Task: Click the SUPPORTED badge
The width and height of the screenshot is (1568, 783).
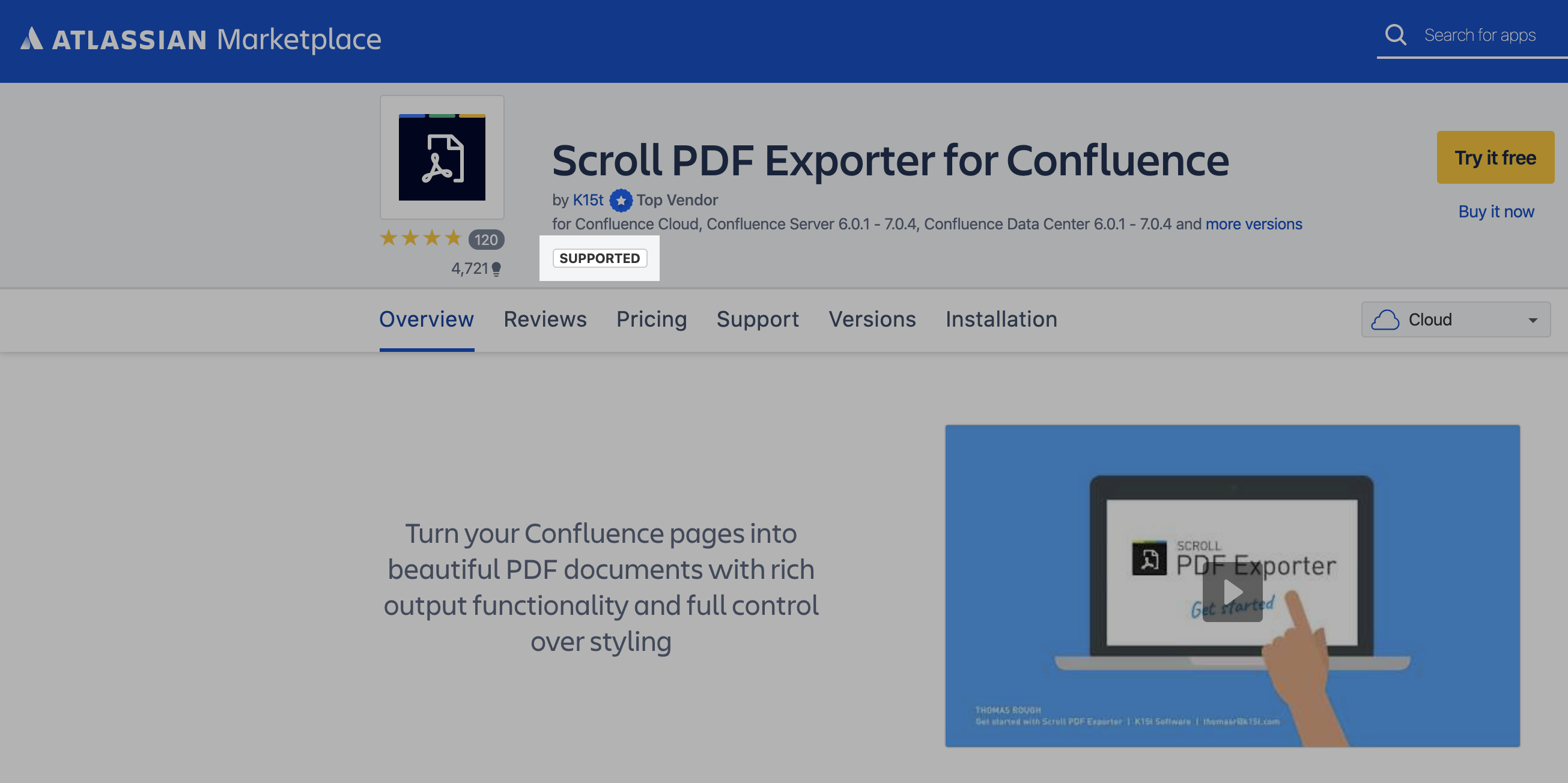Action: 600,259
